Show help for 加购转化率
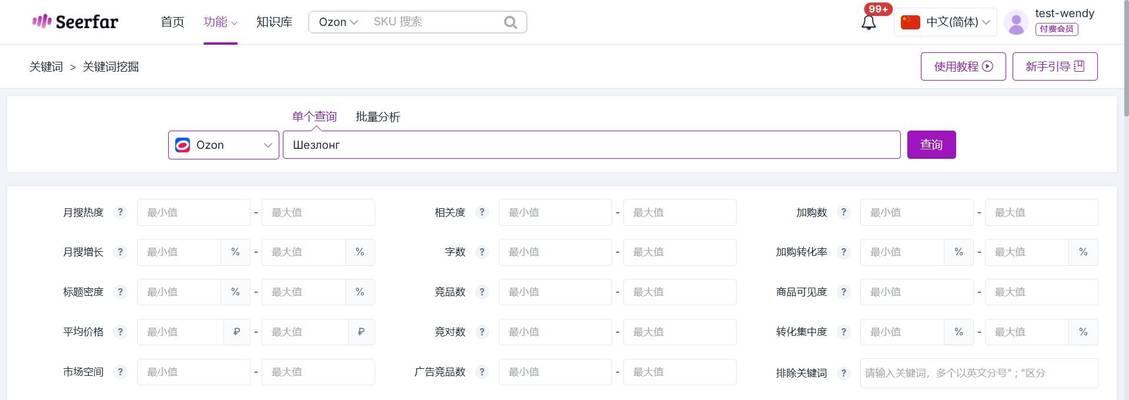The height and width of the screenshot is (400, 1129). 844,253
